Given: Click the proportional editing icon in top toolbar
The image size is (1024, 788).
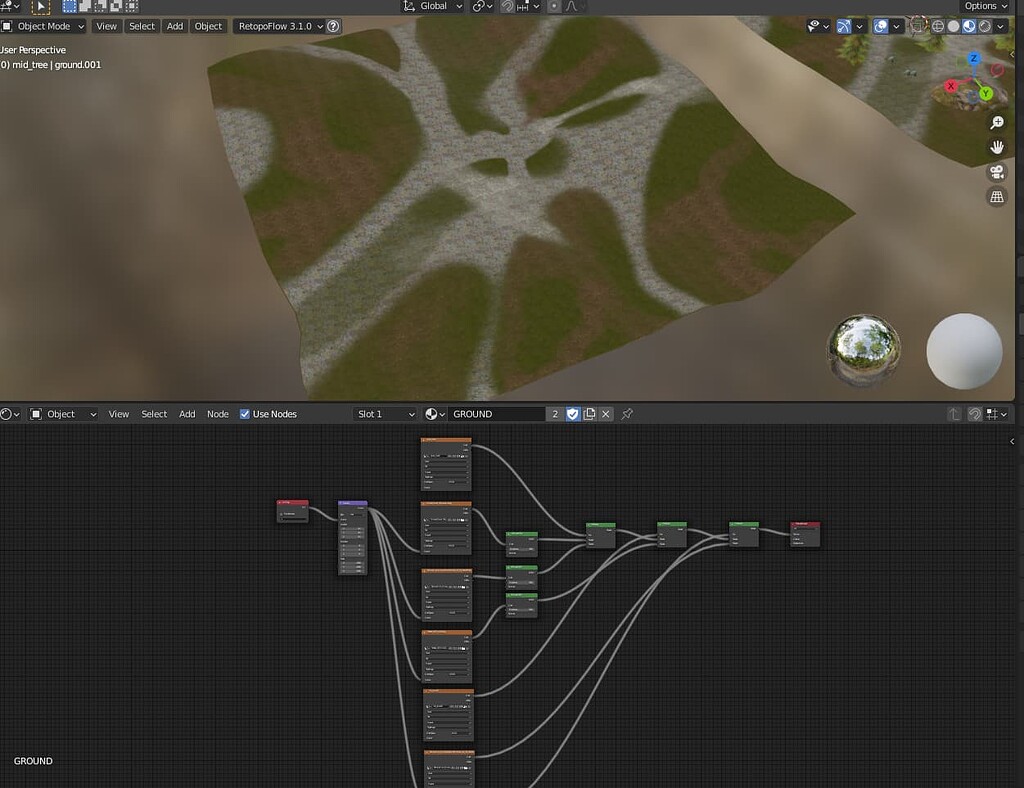Looking at the screenshot, I should click(553, 6).
